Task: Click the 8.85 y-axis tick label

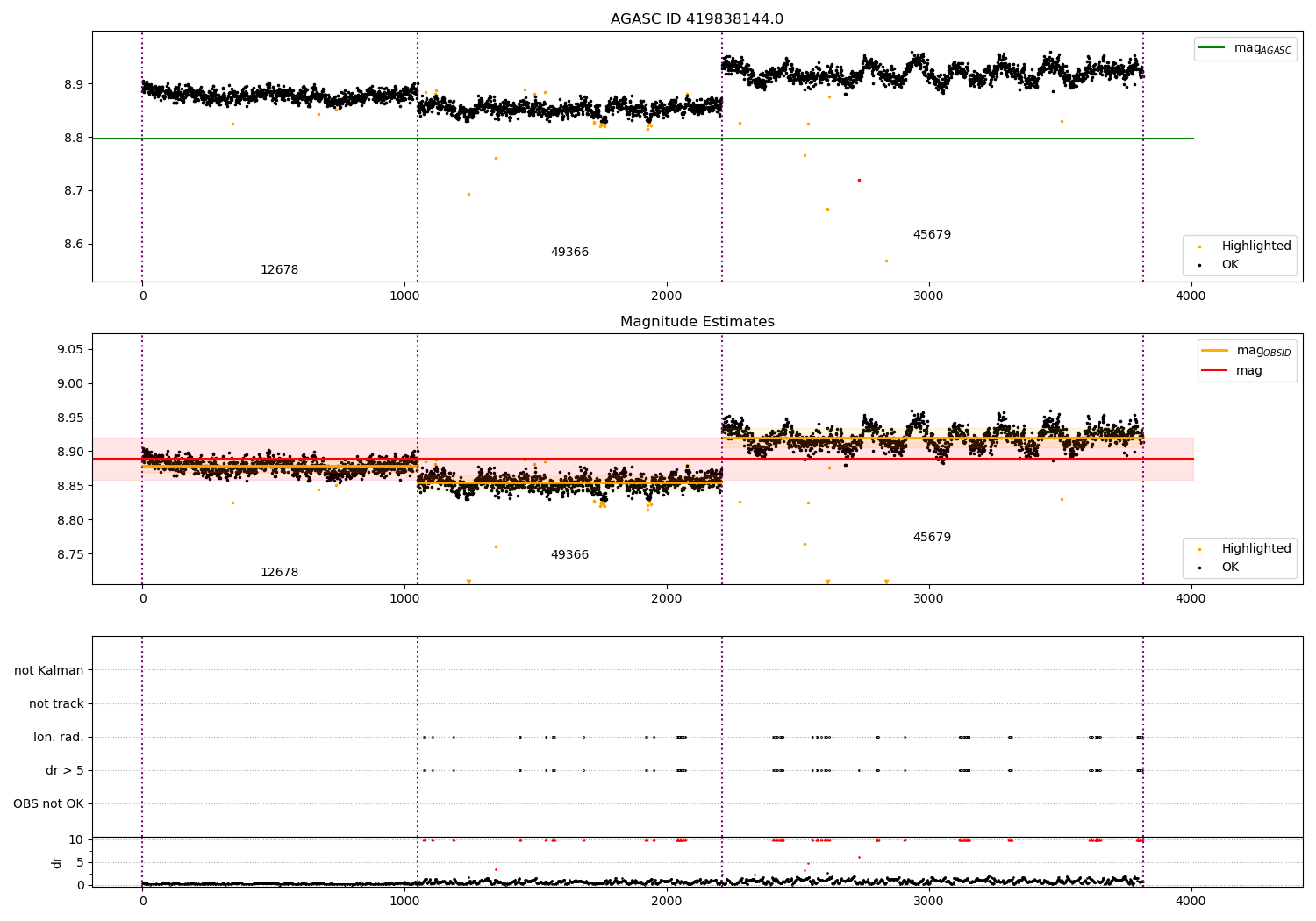Action: click(72, 487)
